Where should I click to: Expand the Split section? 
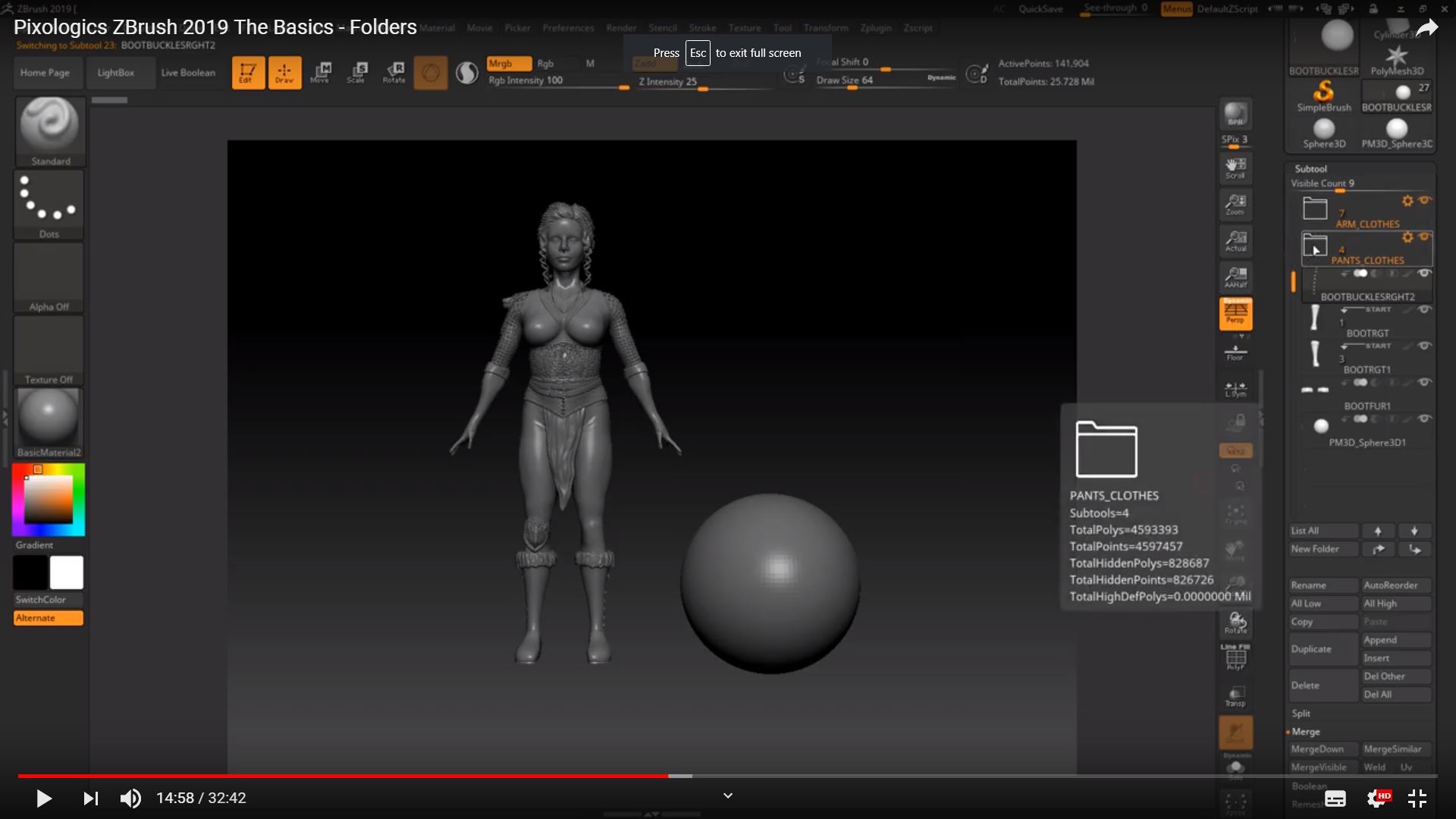(x=1301, y=714)
